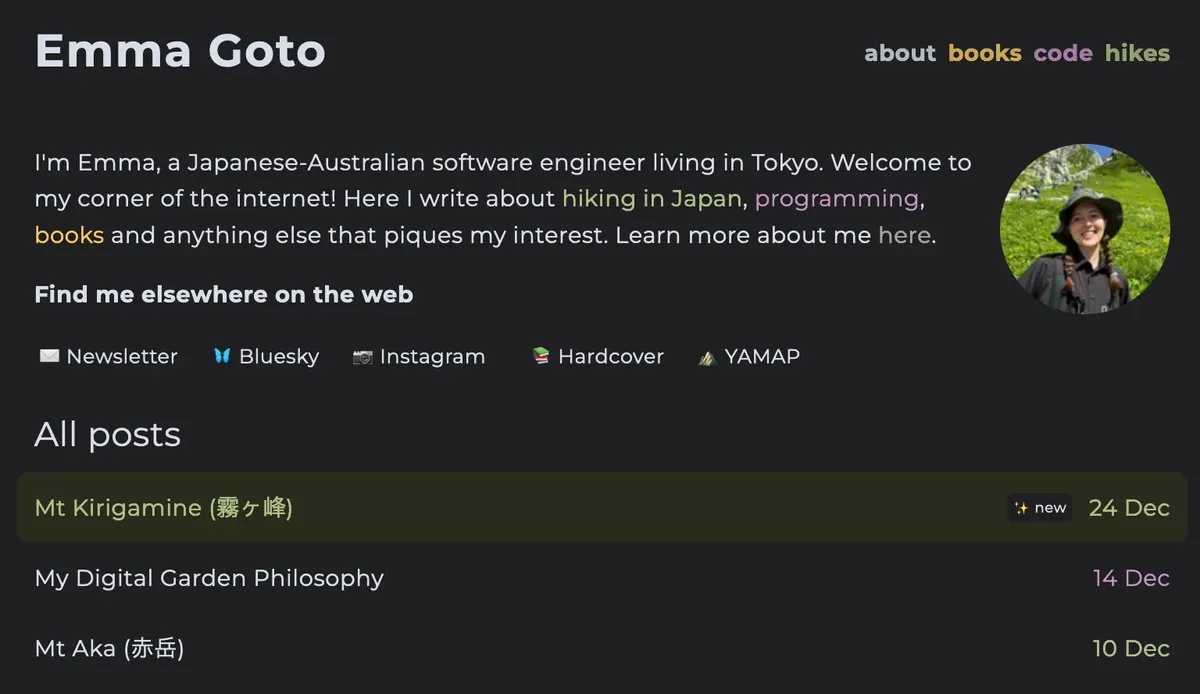The height and width of the screenshot is (694, 1200).
Task: Open the Mt Kirigamine post
Action: coord(163,508)
